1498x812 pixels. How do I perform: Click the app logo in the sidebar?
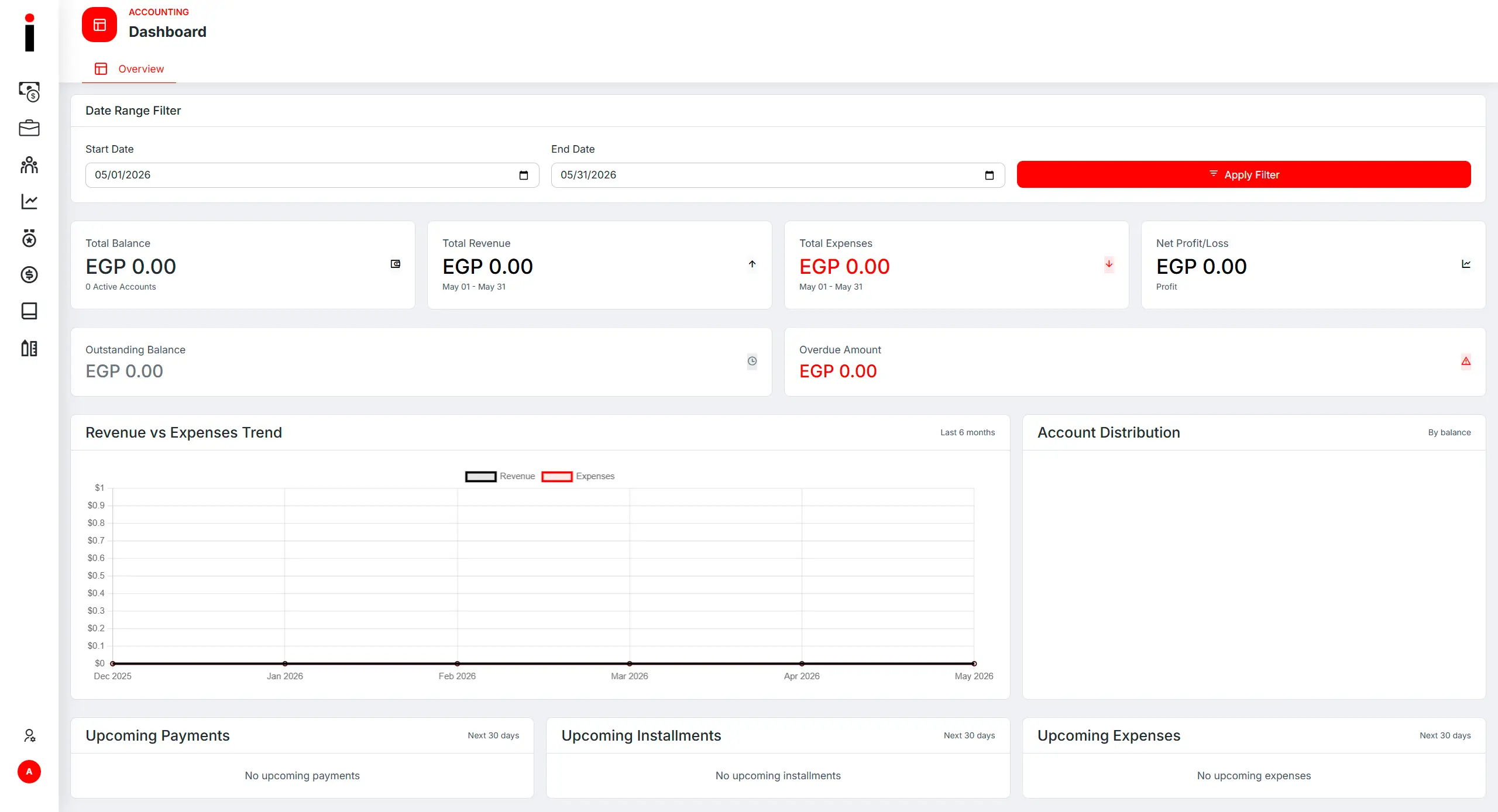coord(29,33)
